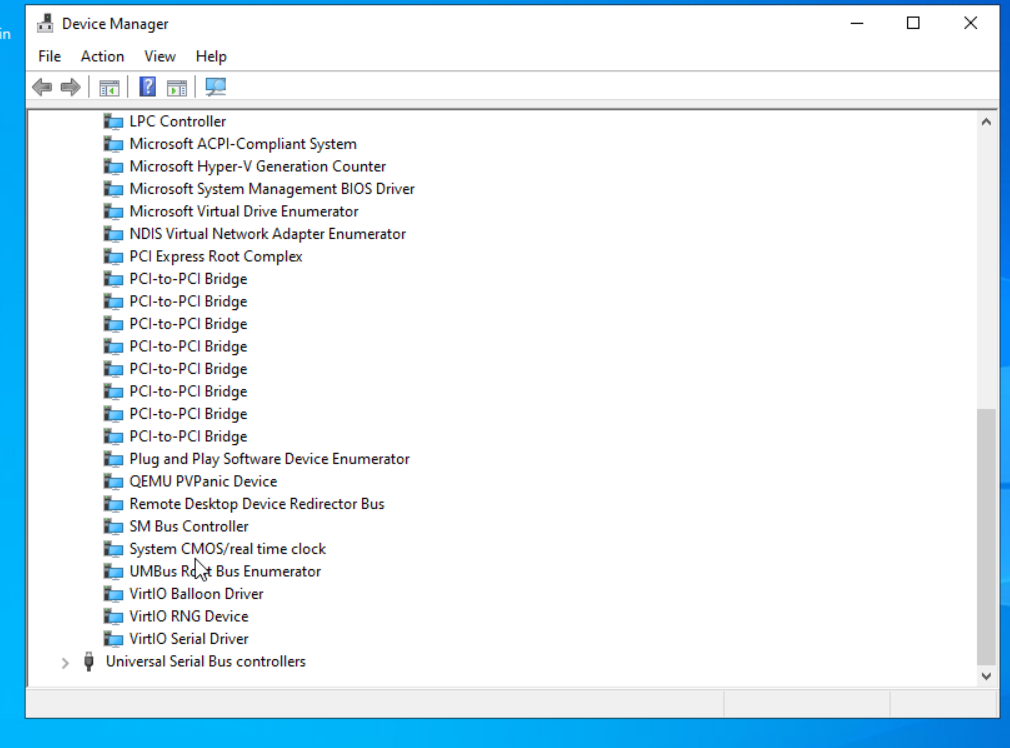Select System CMOS/real time clock entry
This screenshot has width=1010, height=748.
[227, 549]
